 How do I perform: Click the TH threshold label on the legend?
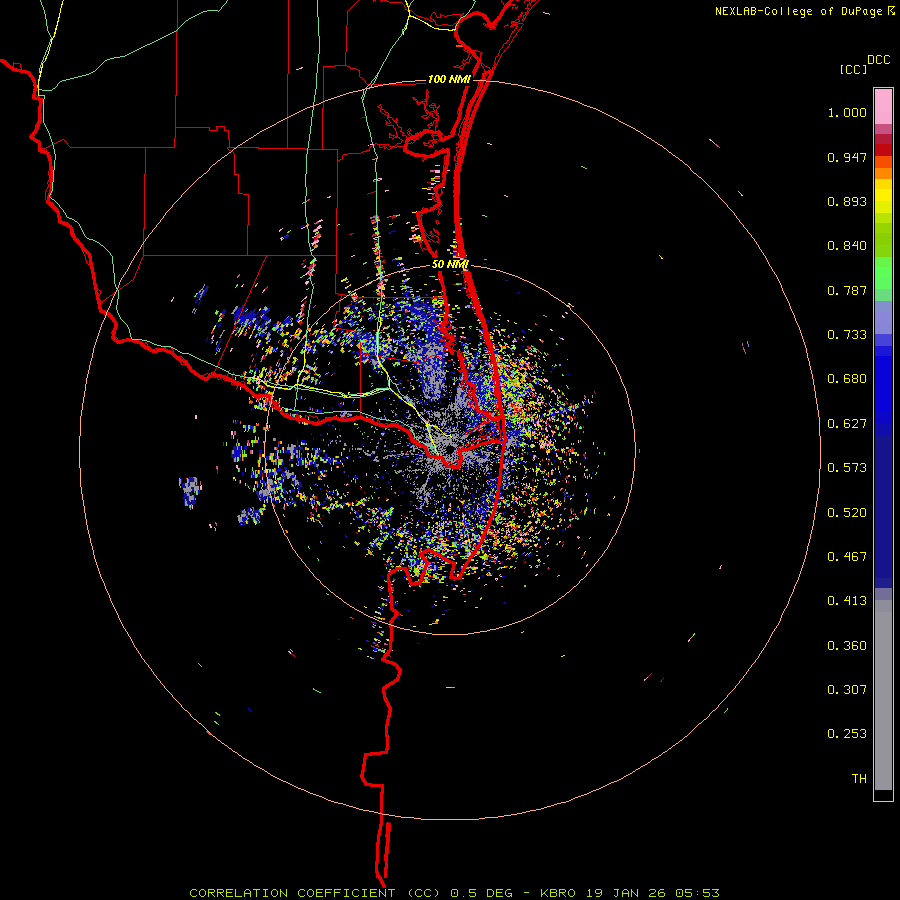(x=859, y=779)
